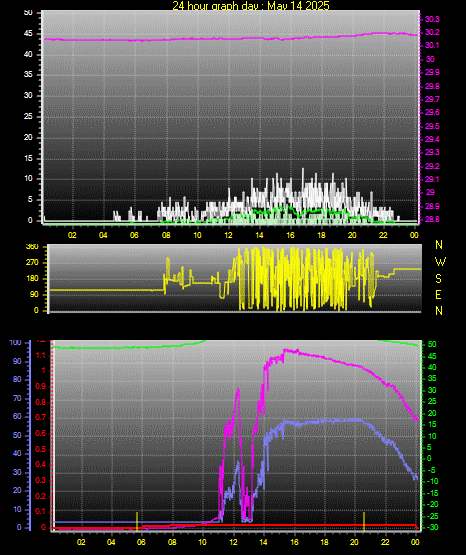Viewport: 466px width, 555px height.
Task: Click the "360" wind direction axis label
Action: pos(32,247)
